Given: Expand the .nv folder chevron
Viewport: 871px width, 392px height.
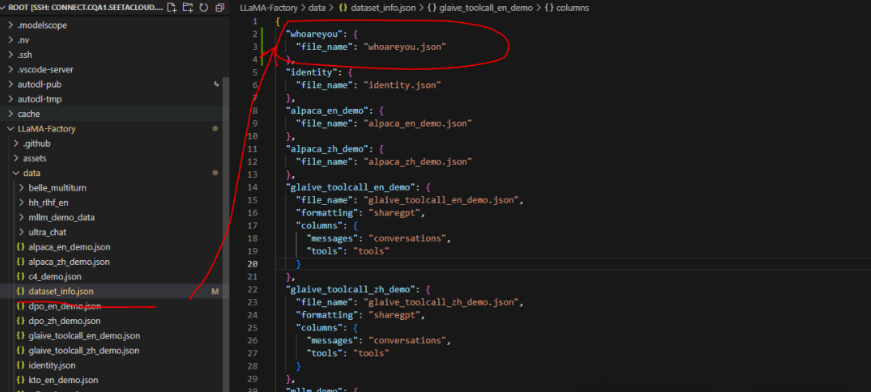Looking at the screenshot, I should (x=11, y=40).
